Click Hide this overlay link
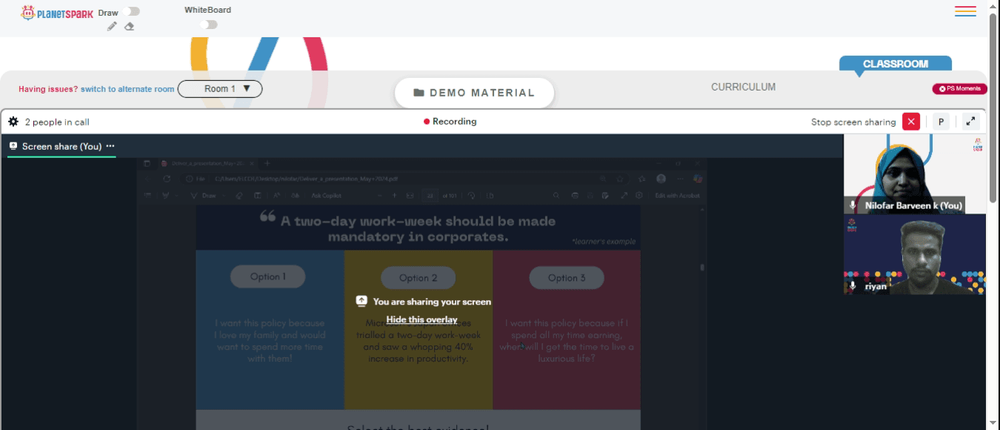Image resolution: width=1000 pixels, height=430 pixels. pyautogui.click(x=422, y=320)
